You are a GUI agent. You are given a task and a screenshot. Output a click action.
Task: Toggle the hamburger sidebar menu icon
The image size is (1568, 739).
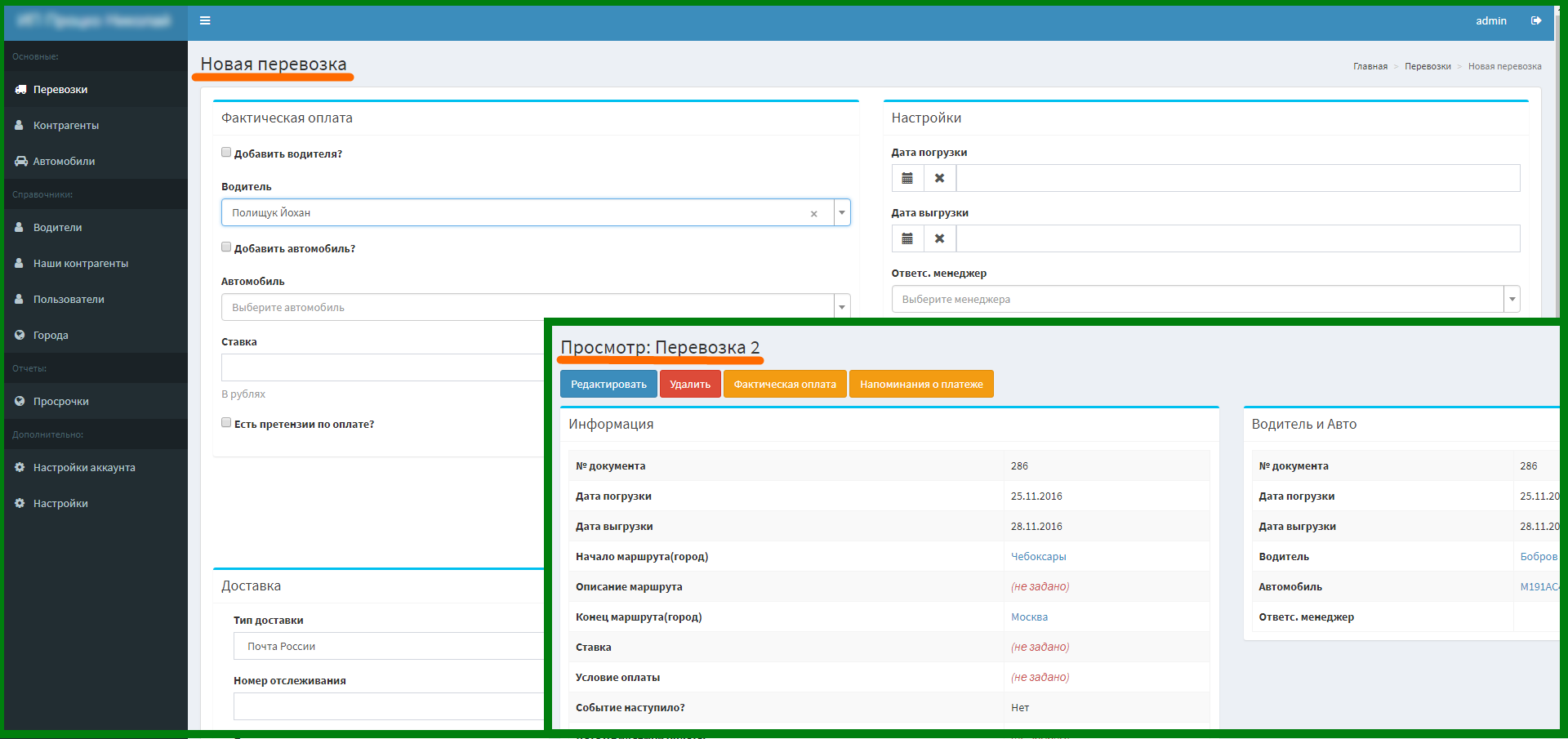pyautogui.click(x=205, y=20)
